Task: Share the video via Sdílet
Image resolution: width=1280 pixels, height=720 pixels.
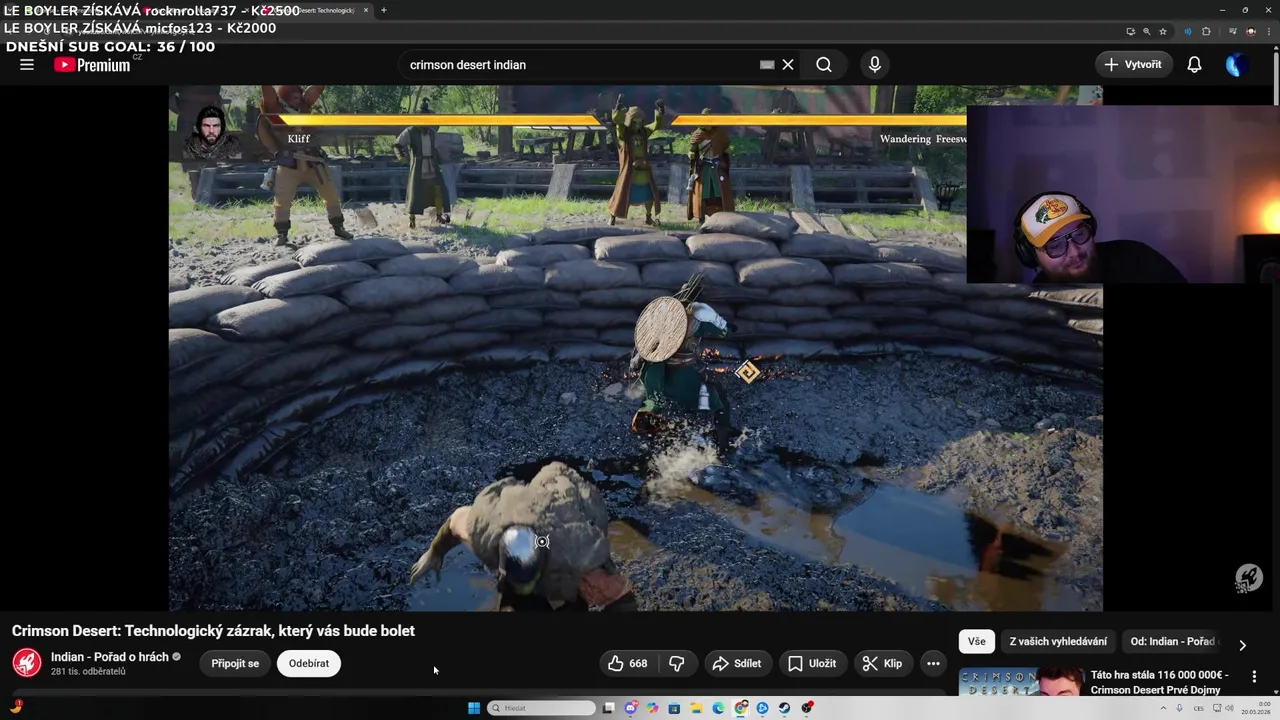Action: point(737,663)
